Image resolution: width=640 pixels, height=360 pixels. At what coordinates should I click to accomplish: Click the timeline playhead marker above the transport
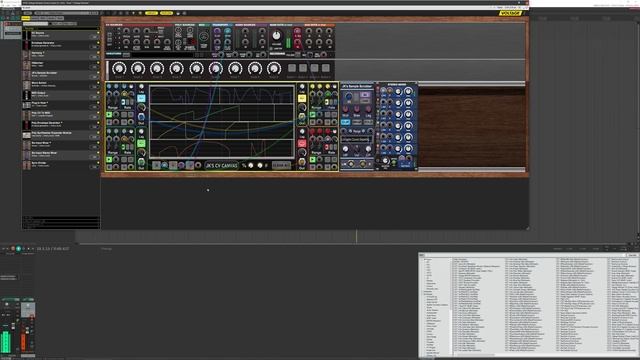click(x=356, y=236)
